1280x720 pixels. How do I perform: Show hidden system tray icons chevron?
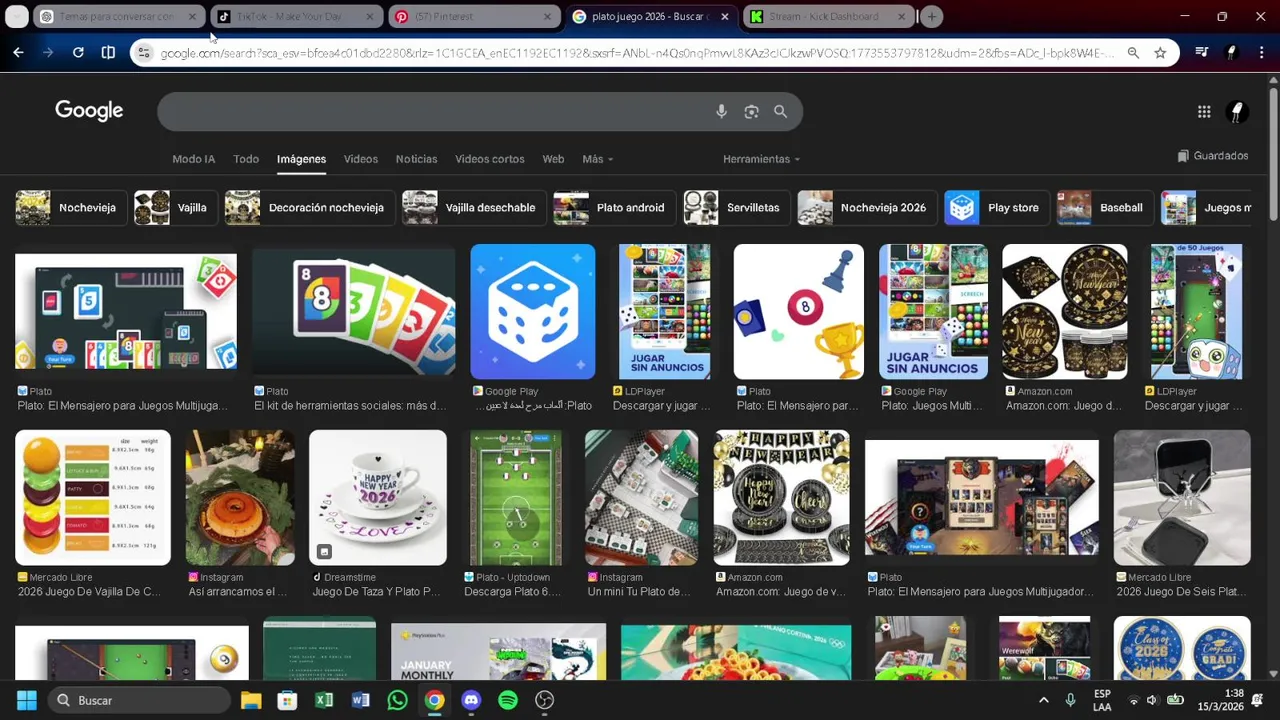pos(1043,700)
